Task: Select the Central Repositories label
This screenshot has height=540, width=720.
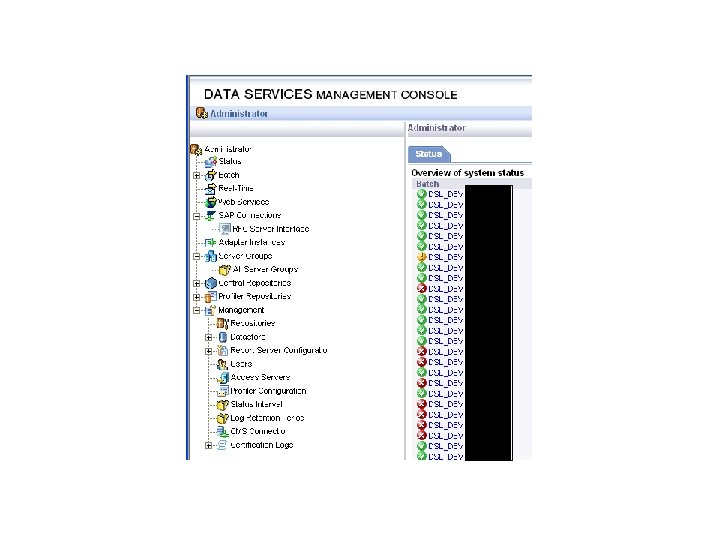Action: pyautogui.click(x=255, y=283)
